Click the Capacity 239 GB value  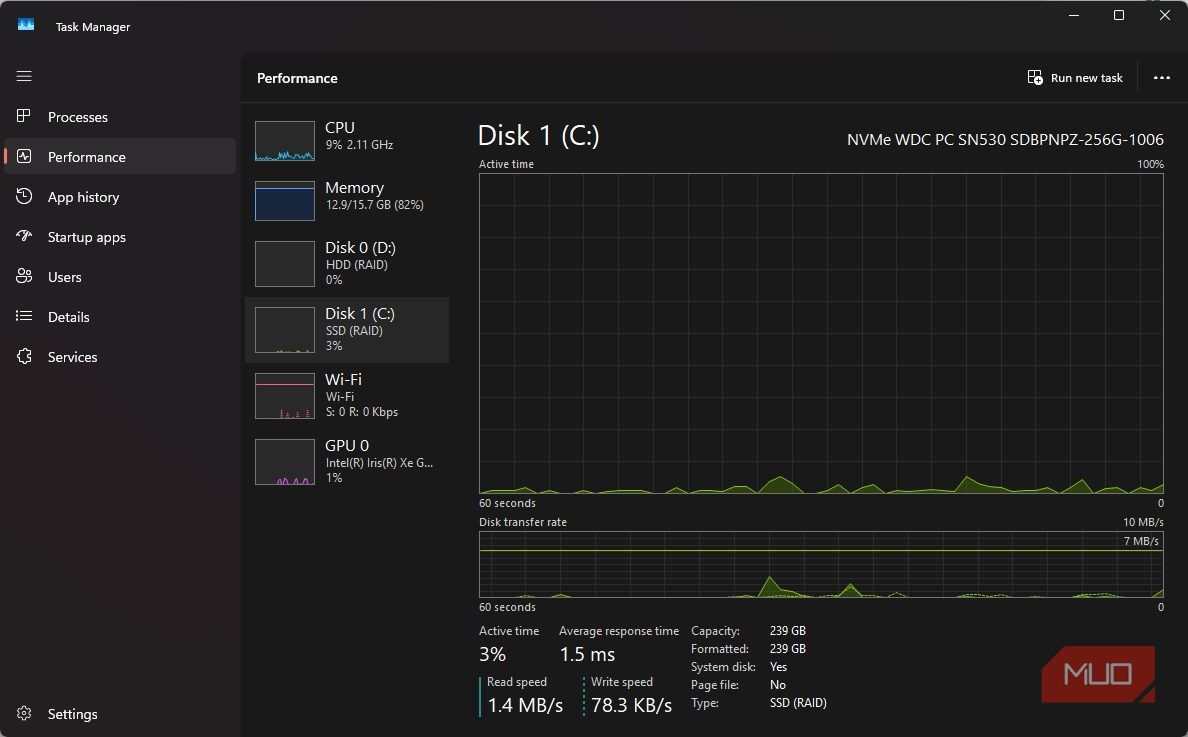(788, 630)
